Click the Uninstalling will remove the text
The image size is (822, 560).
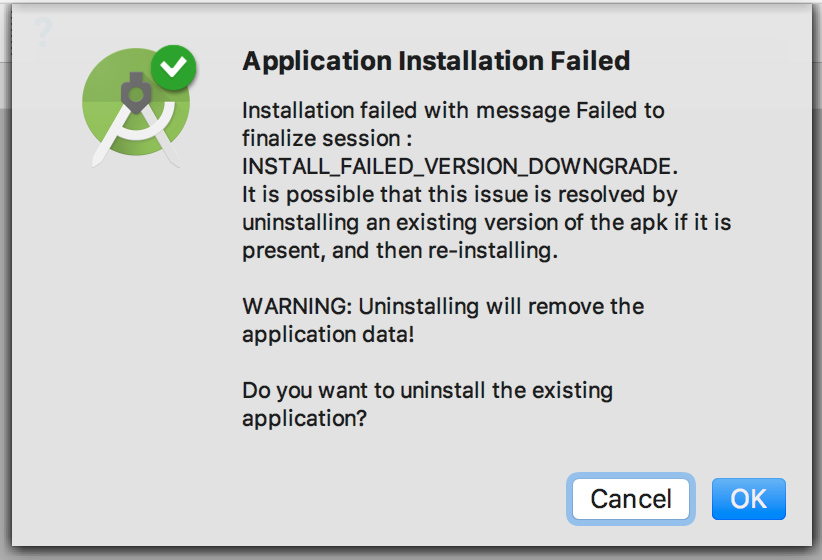(501, 306)
